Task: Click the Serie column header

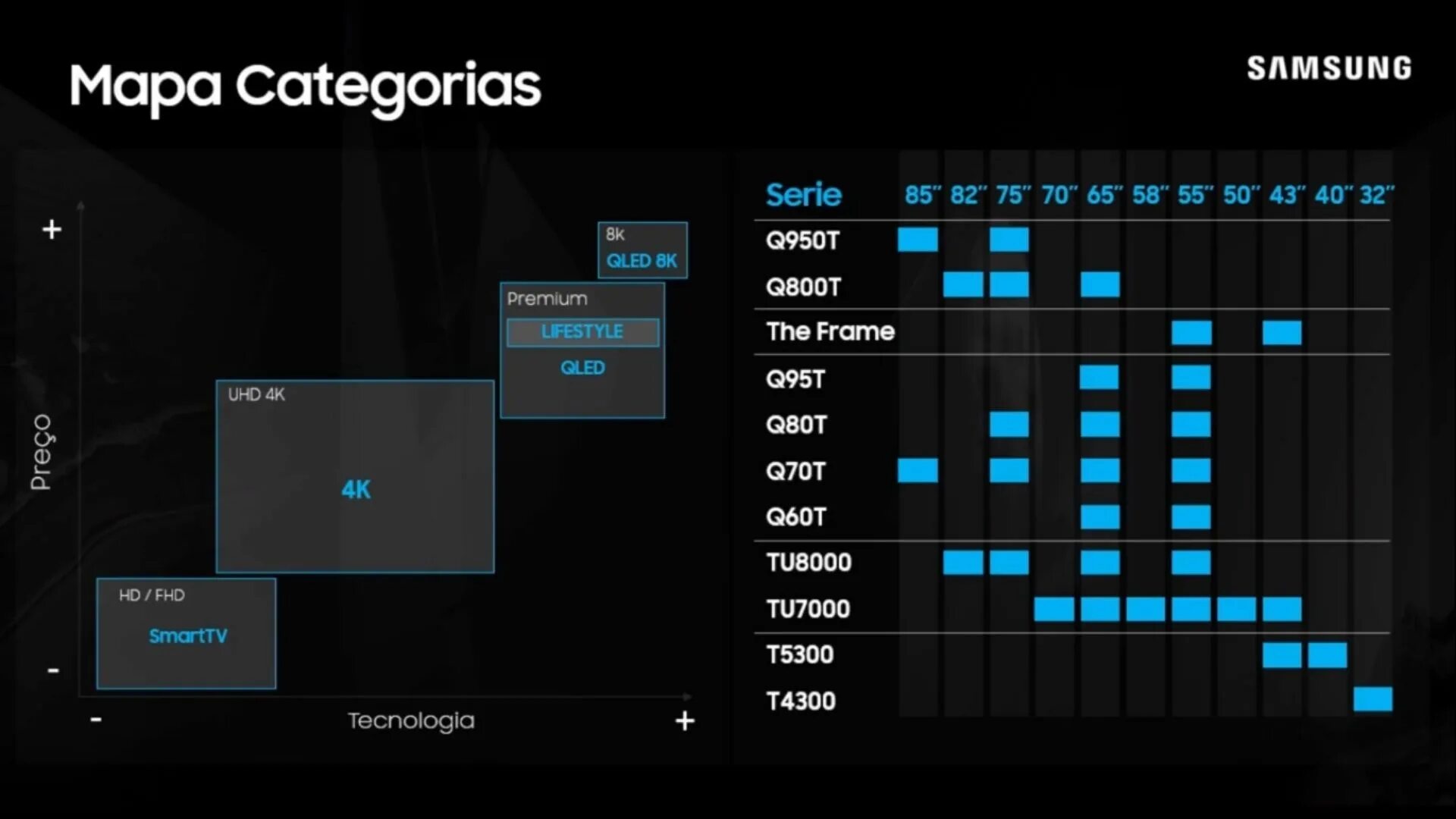Action: 803,195
